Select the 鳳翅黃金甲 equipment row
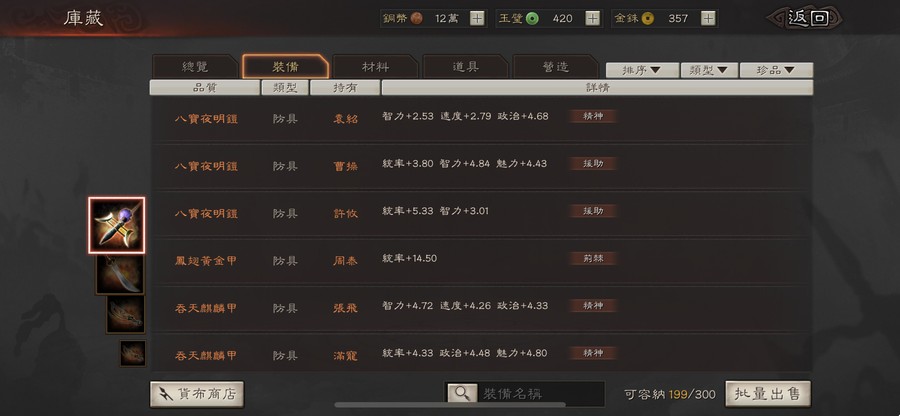Screen dimensions: 900x416 click(481, 260)
